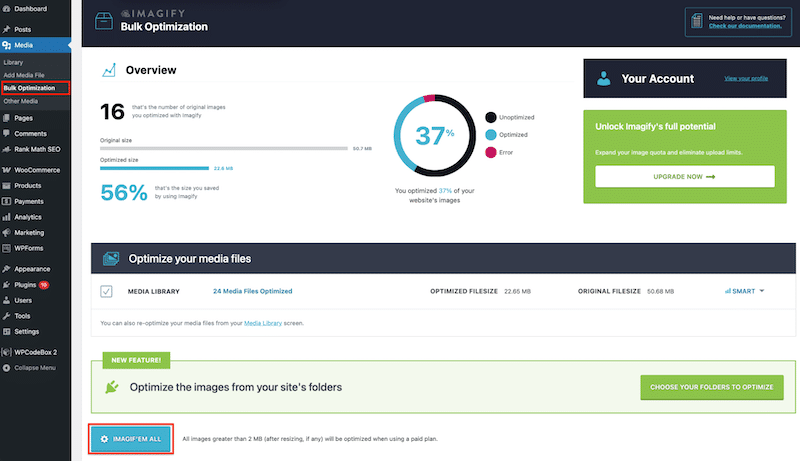
Task: Click the Plugins update count badge
Action: tap(44, 285)
